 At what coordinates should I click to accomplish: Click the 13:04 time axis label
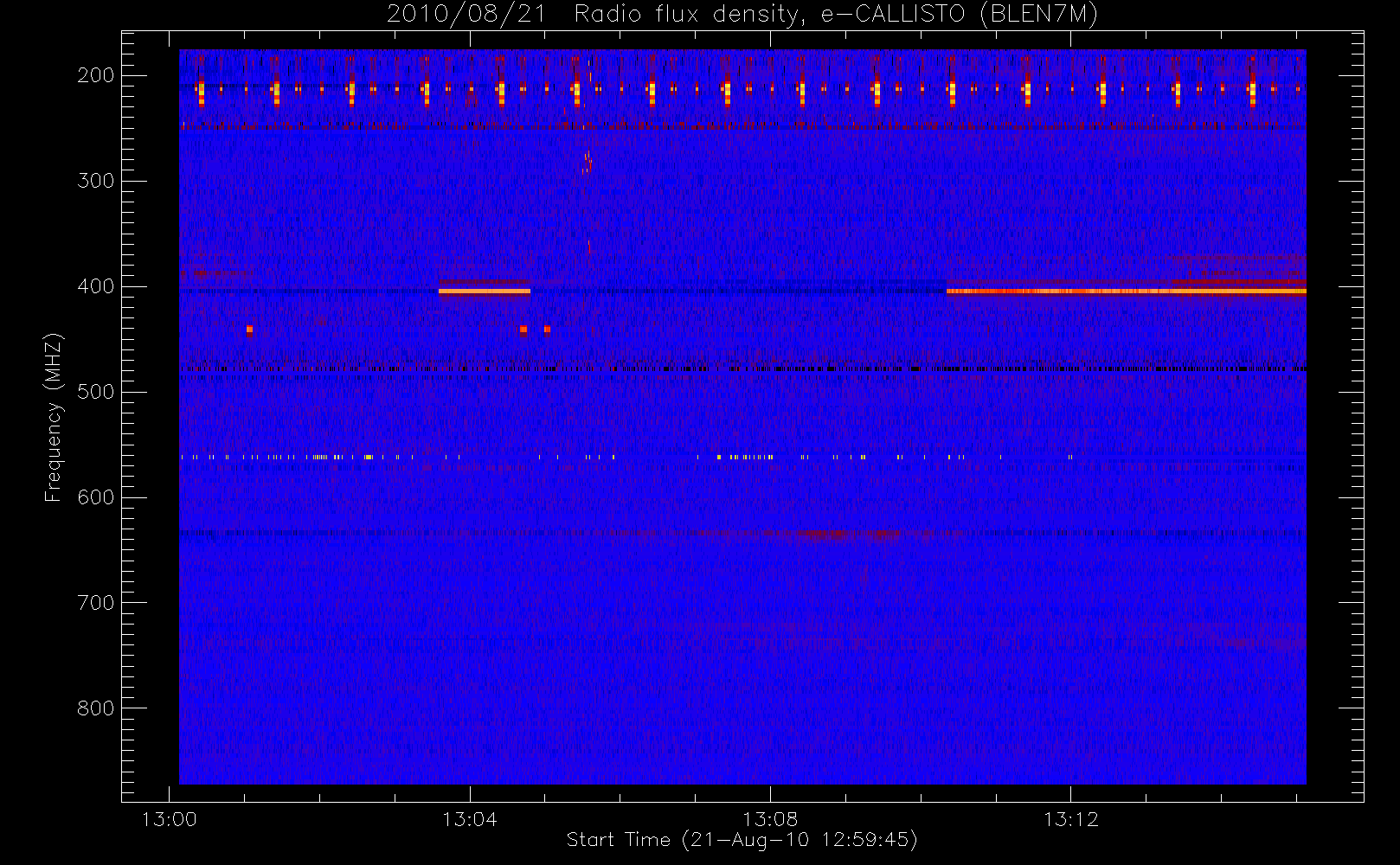coord(470,819)
